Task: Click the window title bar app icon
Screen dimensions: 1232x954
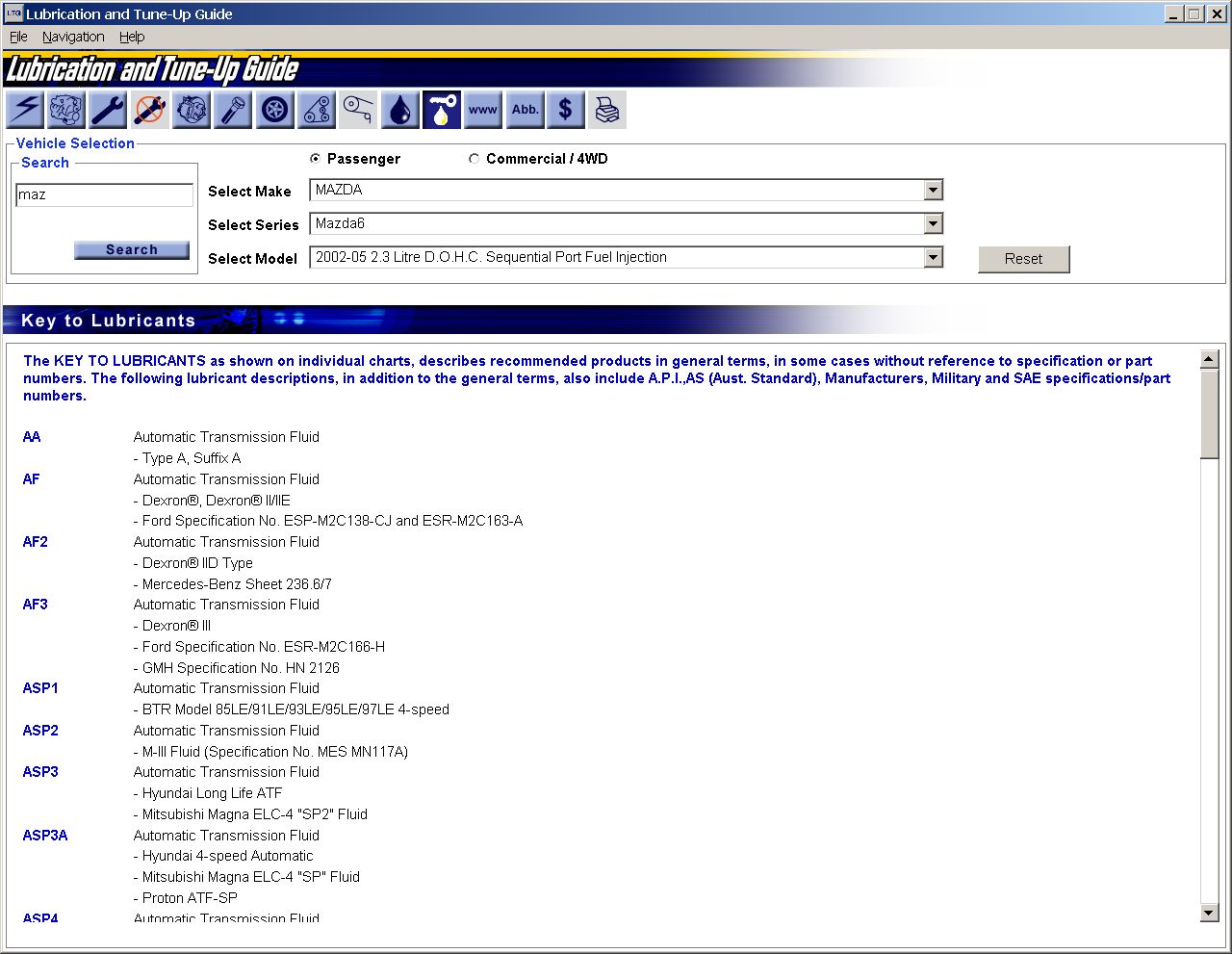Action: (x=13, y=13)
